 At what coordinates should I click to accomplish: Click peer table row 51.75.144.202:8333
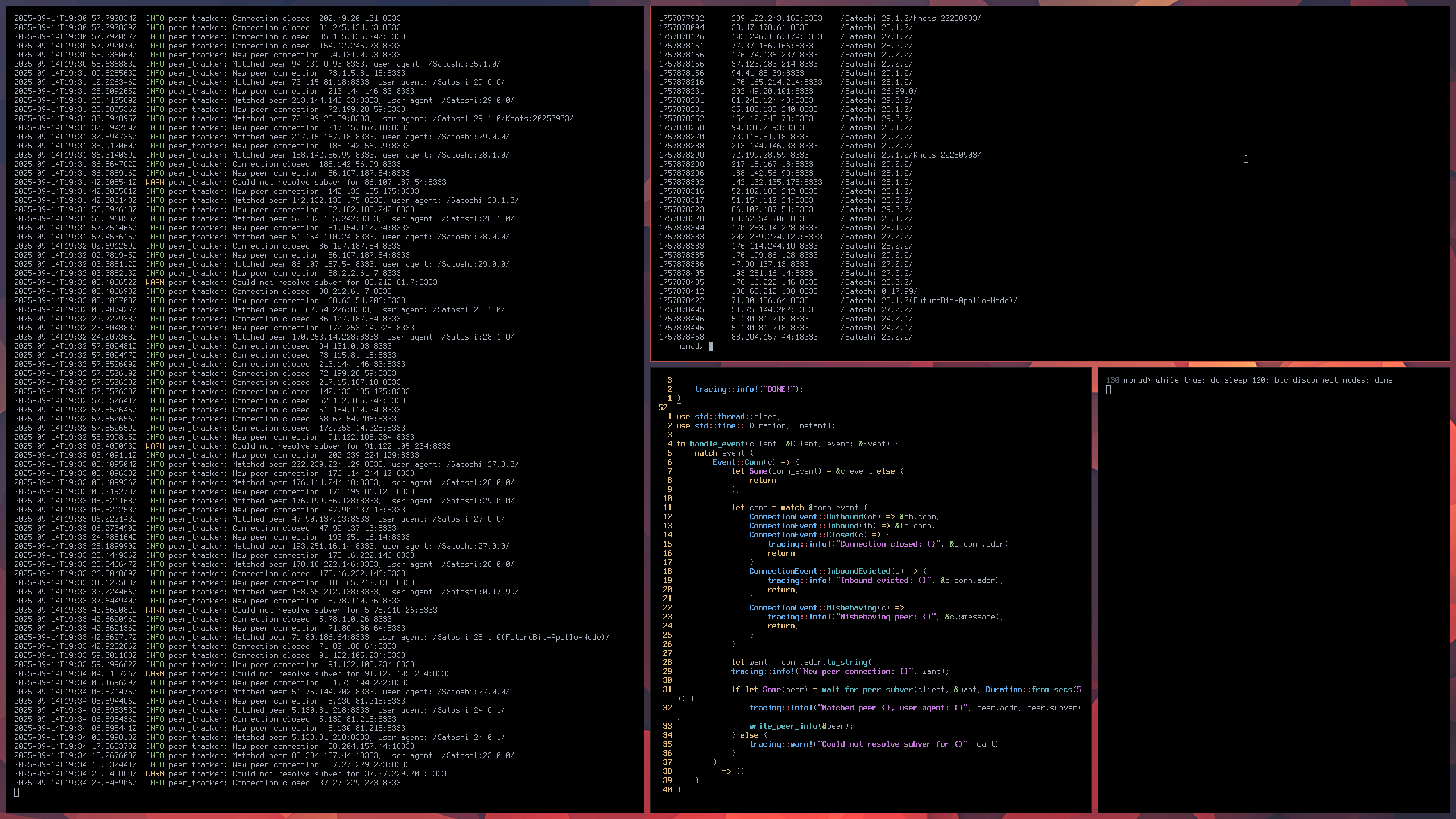tap(786, 309)
